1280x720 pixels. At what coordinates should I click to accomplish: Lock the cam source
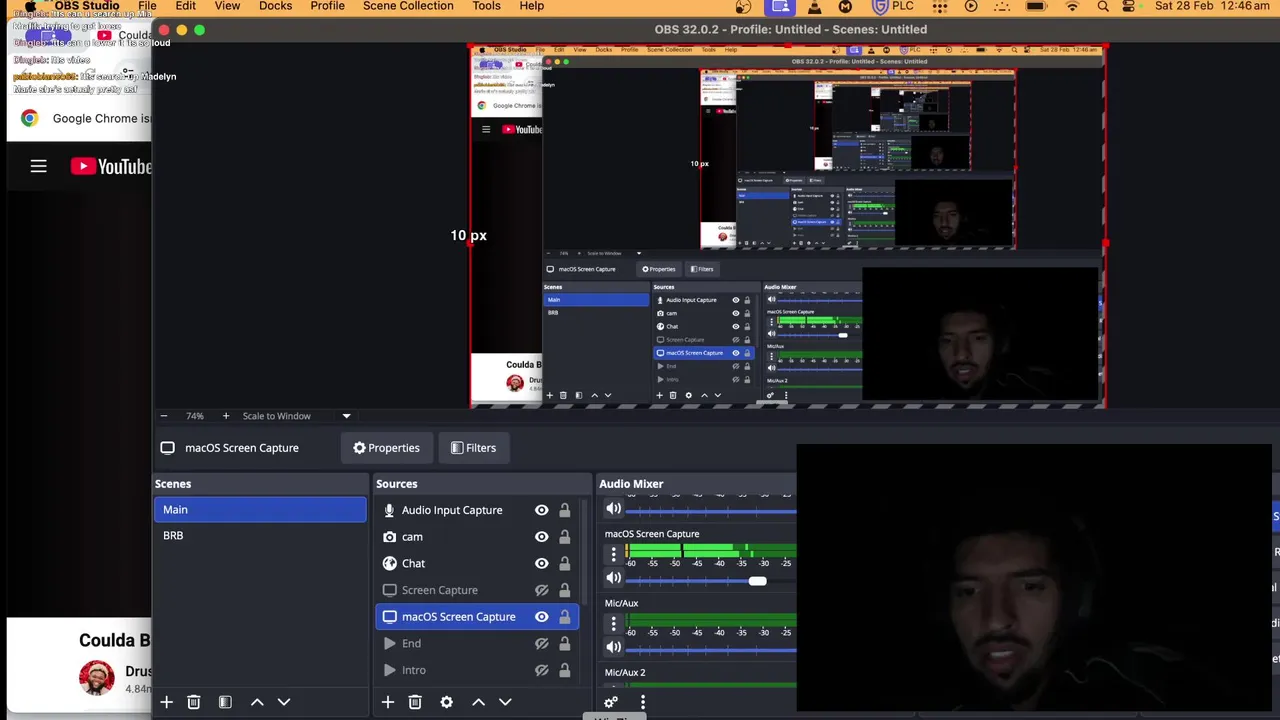564,537
